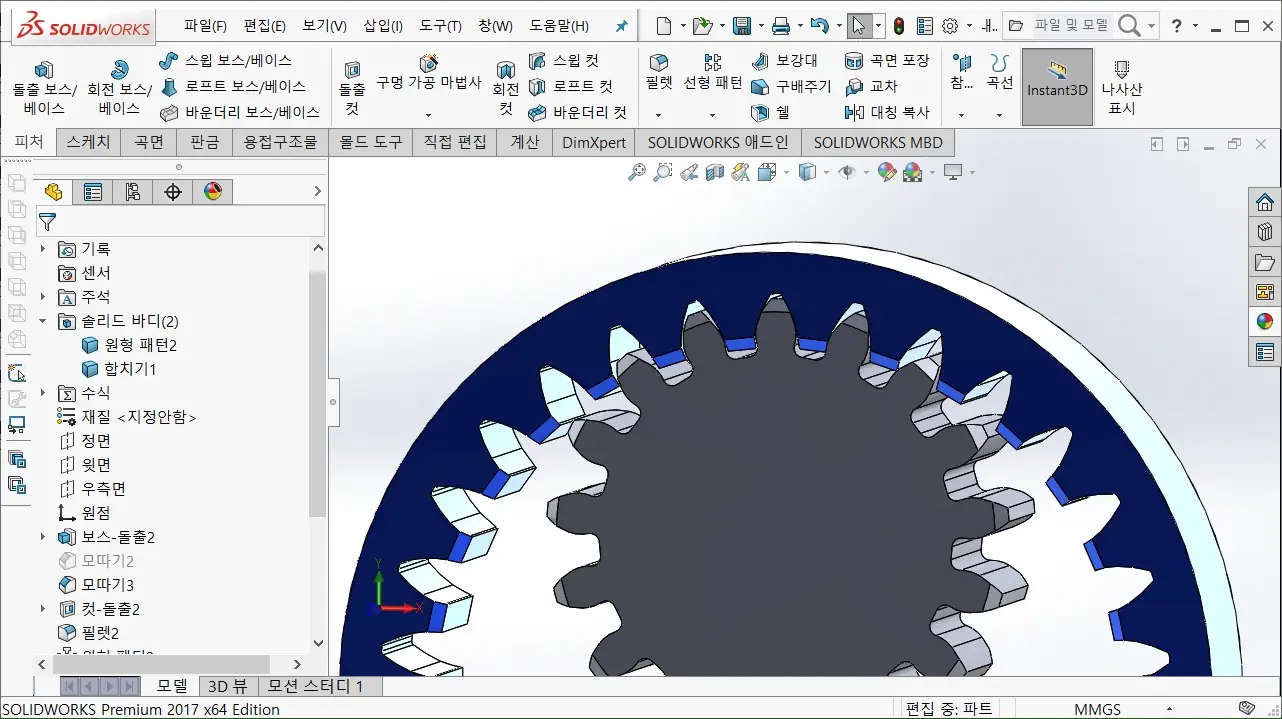Open the 필렛 dropdown arrow
Image resolution: width=1282 pixels, height=719 pixels.
pyautogui.click(x=659, y=115)
